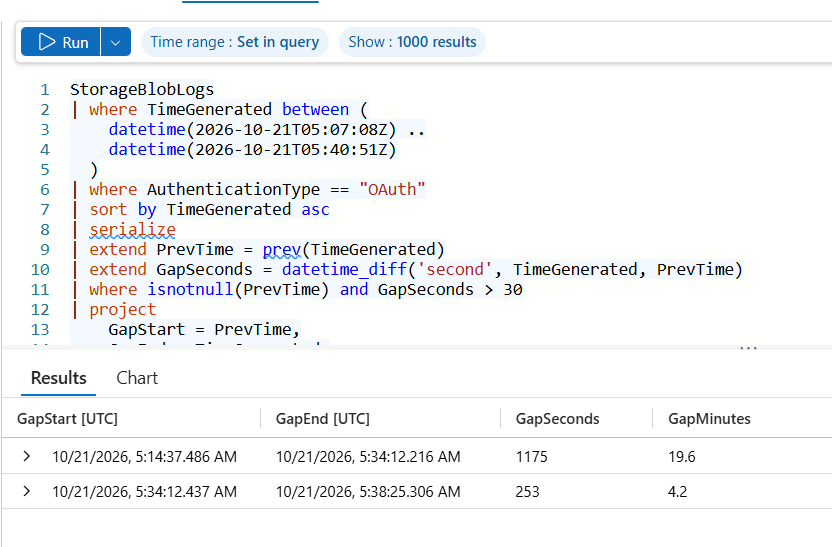Expand the result row starting 5:34:12.437 AM

click(27, 491)
